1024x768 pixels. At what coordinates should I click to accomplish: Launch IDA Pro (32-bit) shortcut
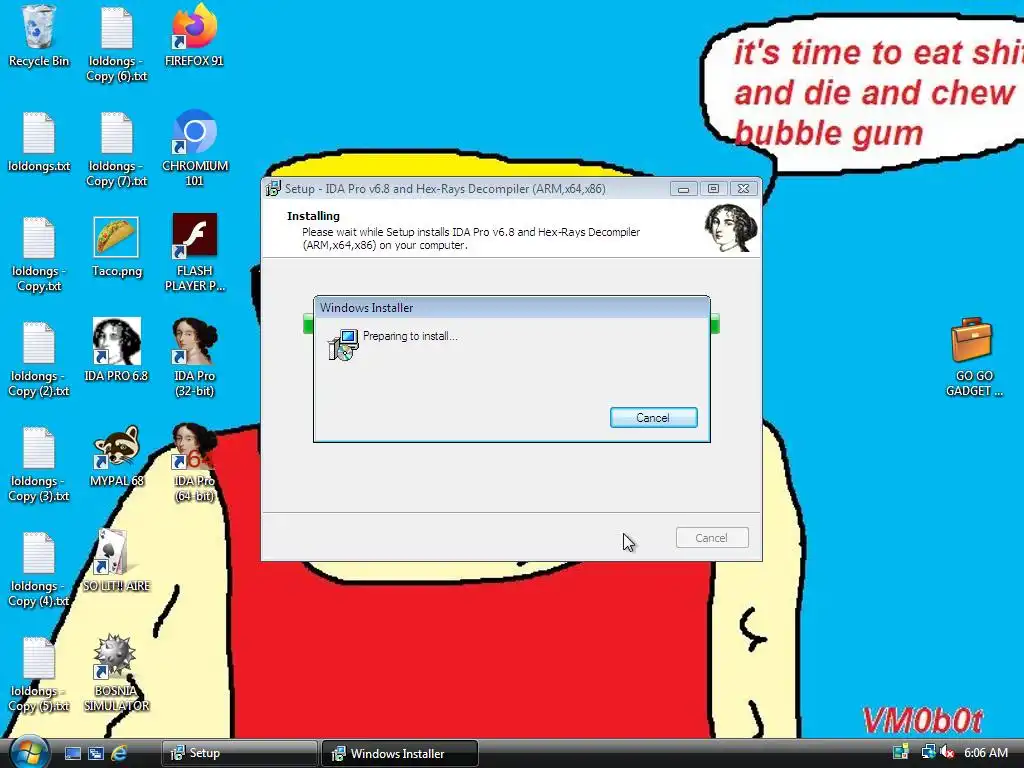(x=195, y=358)
